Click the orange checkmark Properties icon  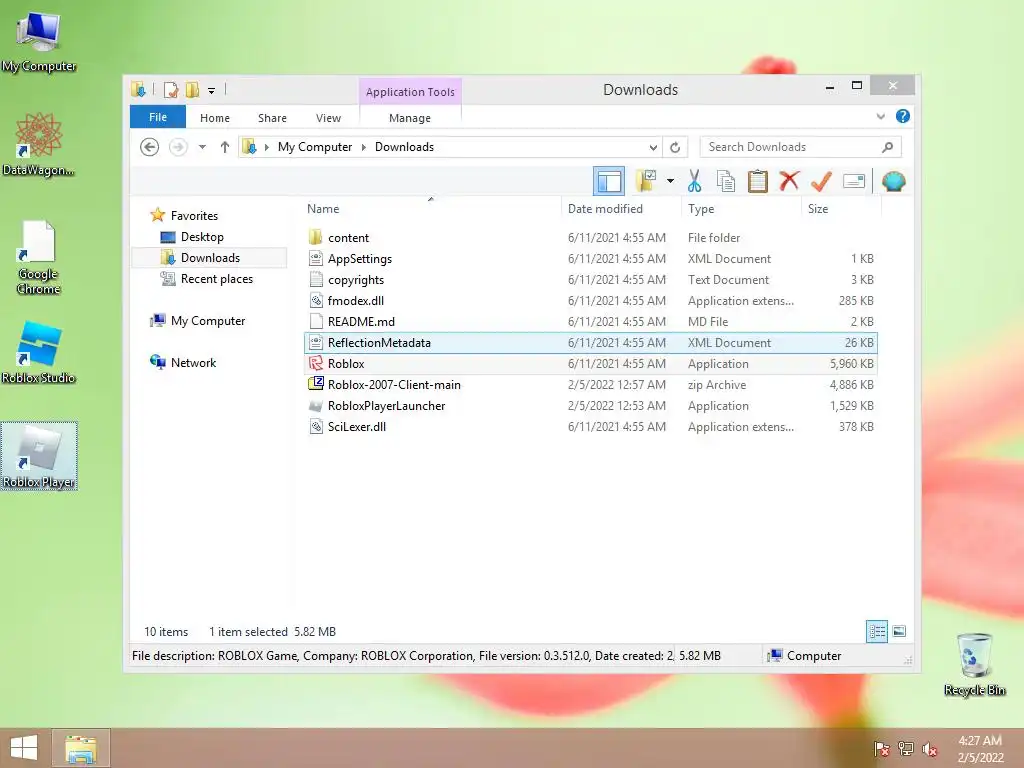(821, 181)
